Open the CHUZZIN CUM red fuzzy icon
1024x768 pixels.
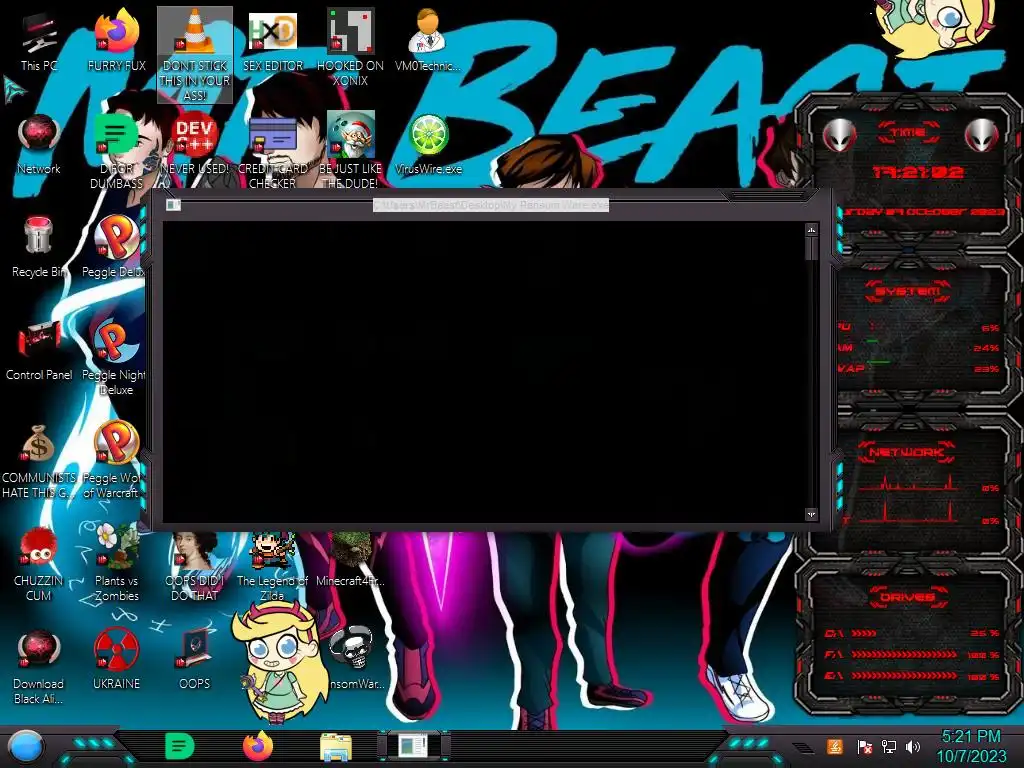click(39, 564)
